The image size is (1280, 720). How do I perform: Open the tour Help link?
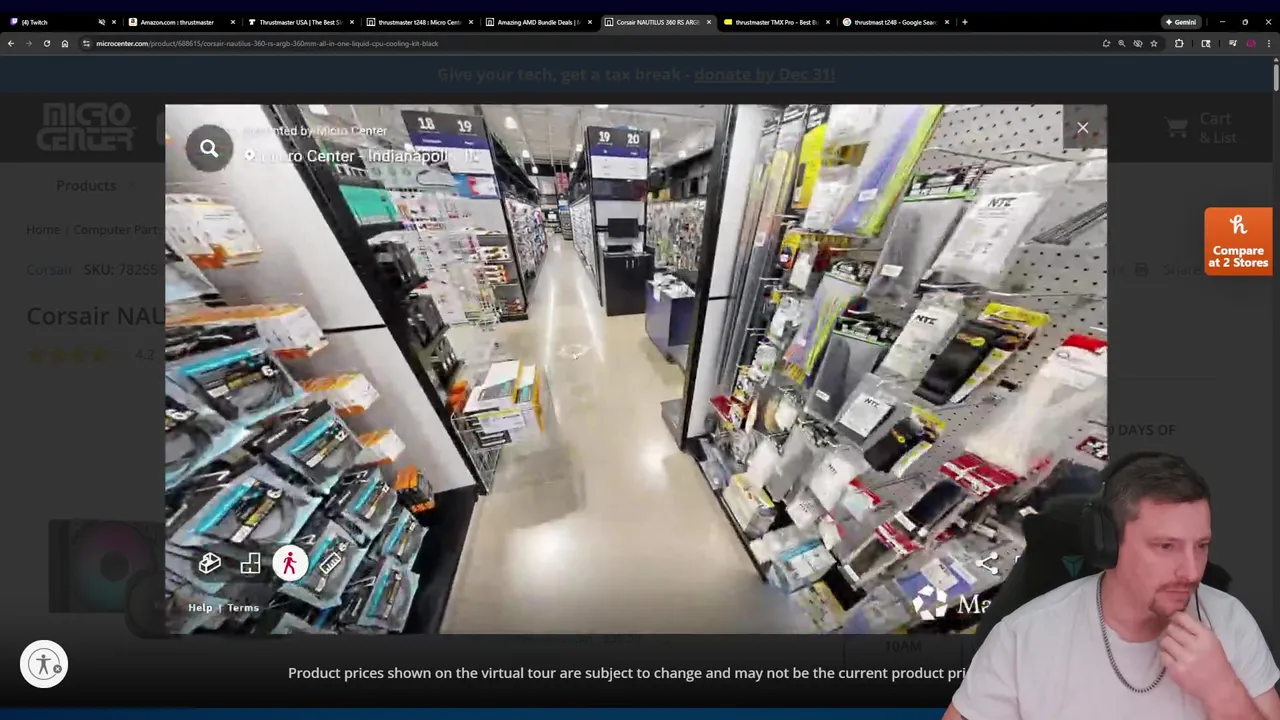pos(200,607)
